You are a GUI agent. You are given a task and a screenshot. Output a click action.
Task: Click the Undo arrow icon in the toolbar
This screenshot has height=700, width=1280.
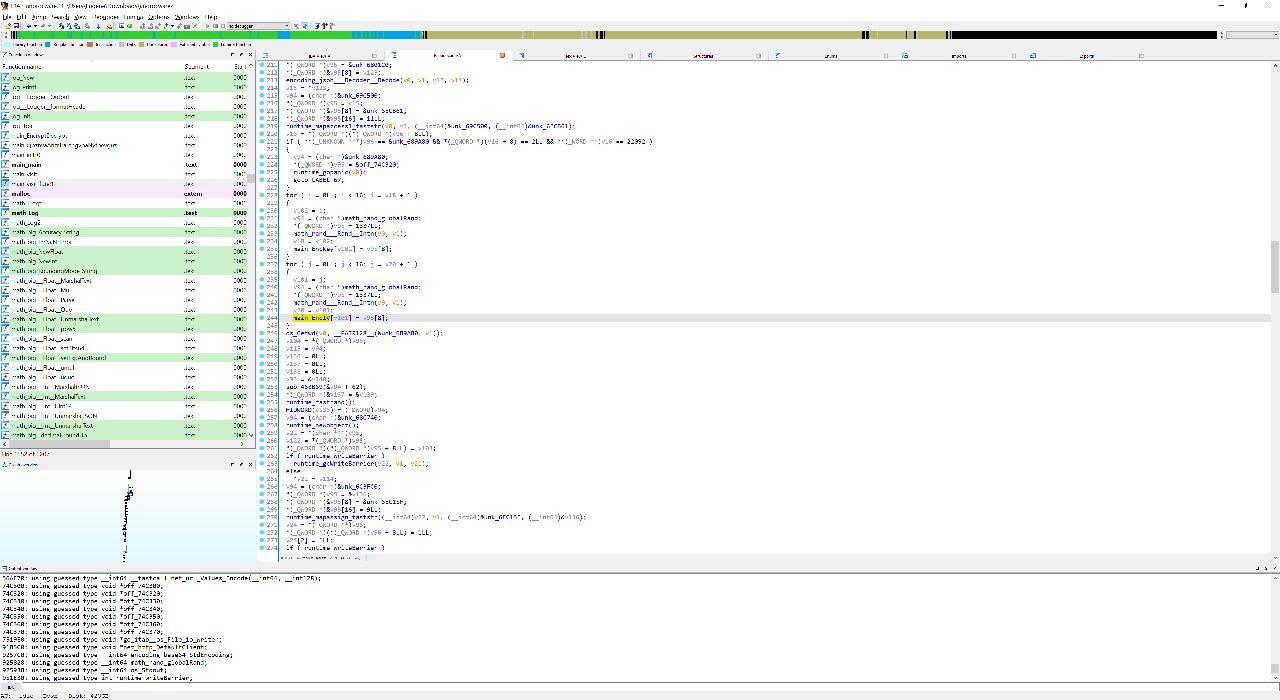point(60,26)
